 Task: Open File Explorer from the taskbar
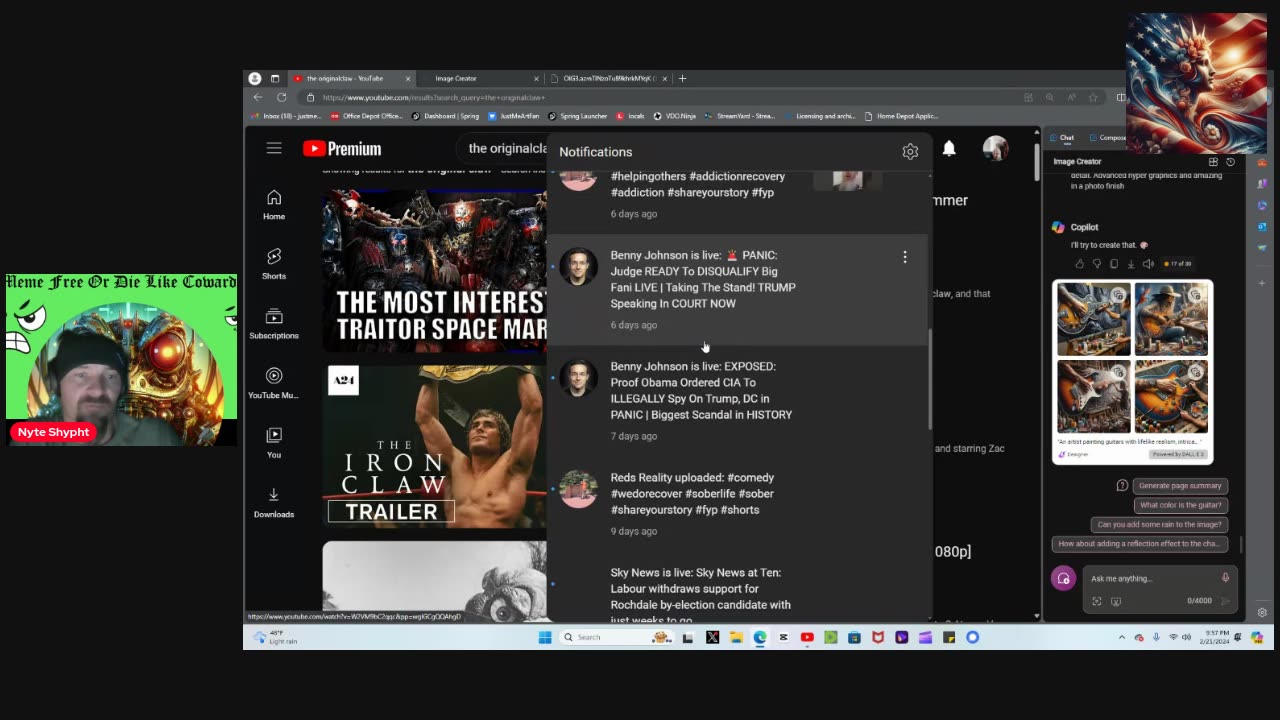736,637
